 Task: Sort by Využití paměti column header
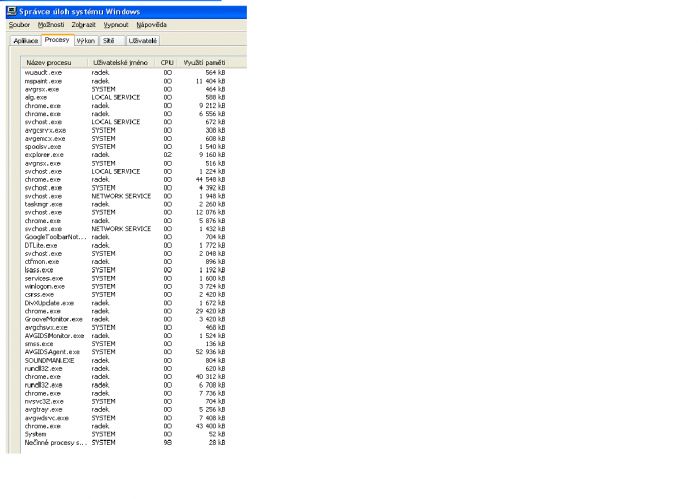click(x=204, y=62)
